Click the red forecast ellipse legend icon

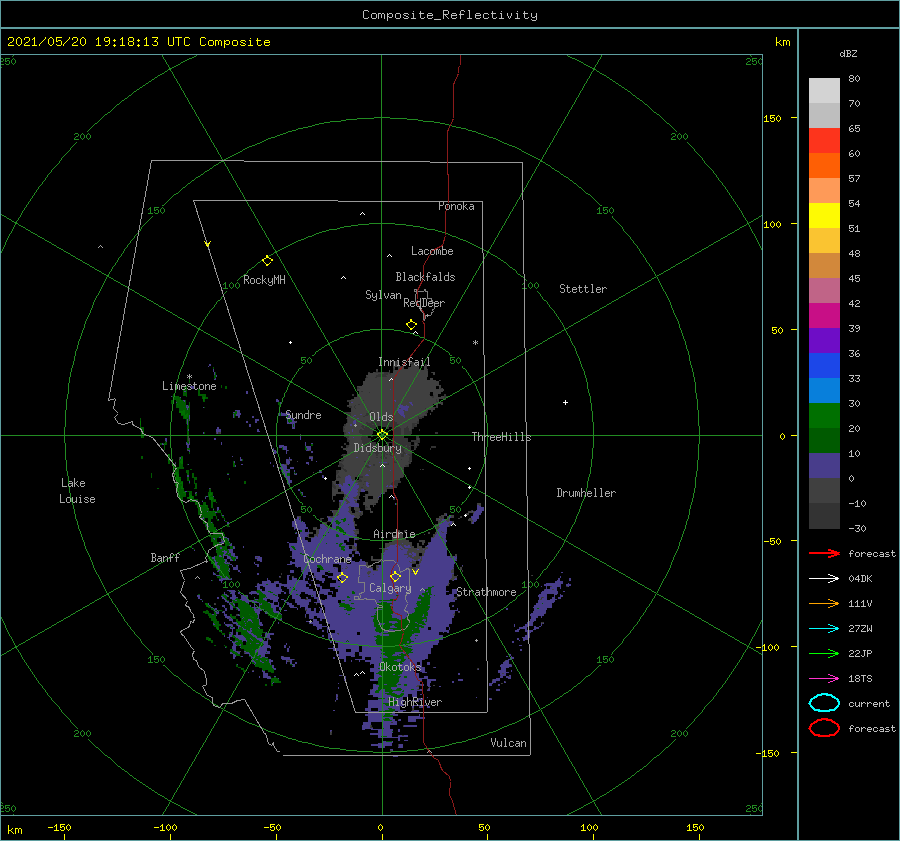coord(824,728)
